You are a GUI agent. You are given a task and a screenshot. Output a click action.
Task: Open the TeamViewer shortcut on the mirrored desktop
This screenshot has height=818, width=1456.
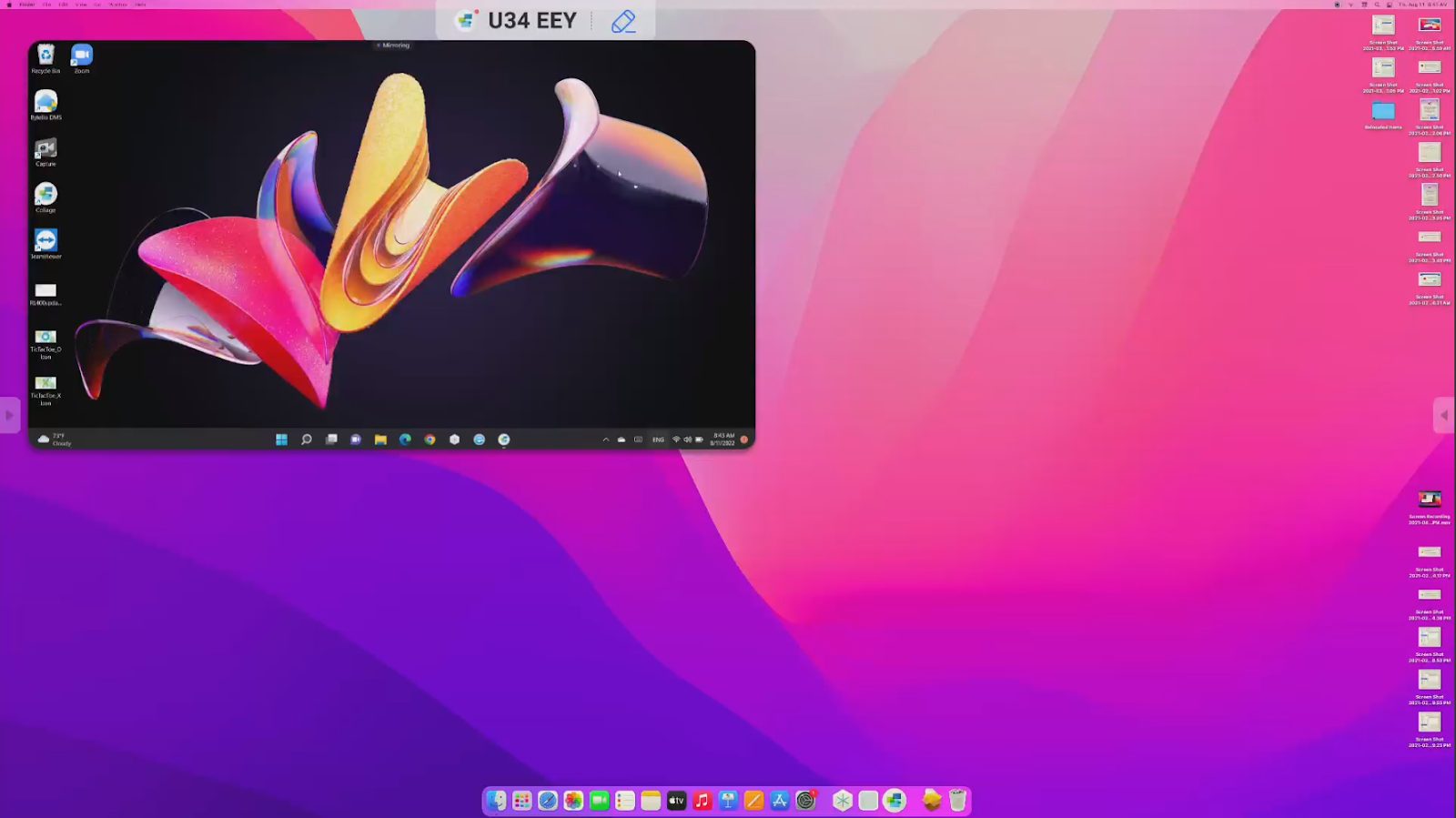[x=45, y=244]
